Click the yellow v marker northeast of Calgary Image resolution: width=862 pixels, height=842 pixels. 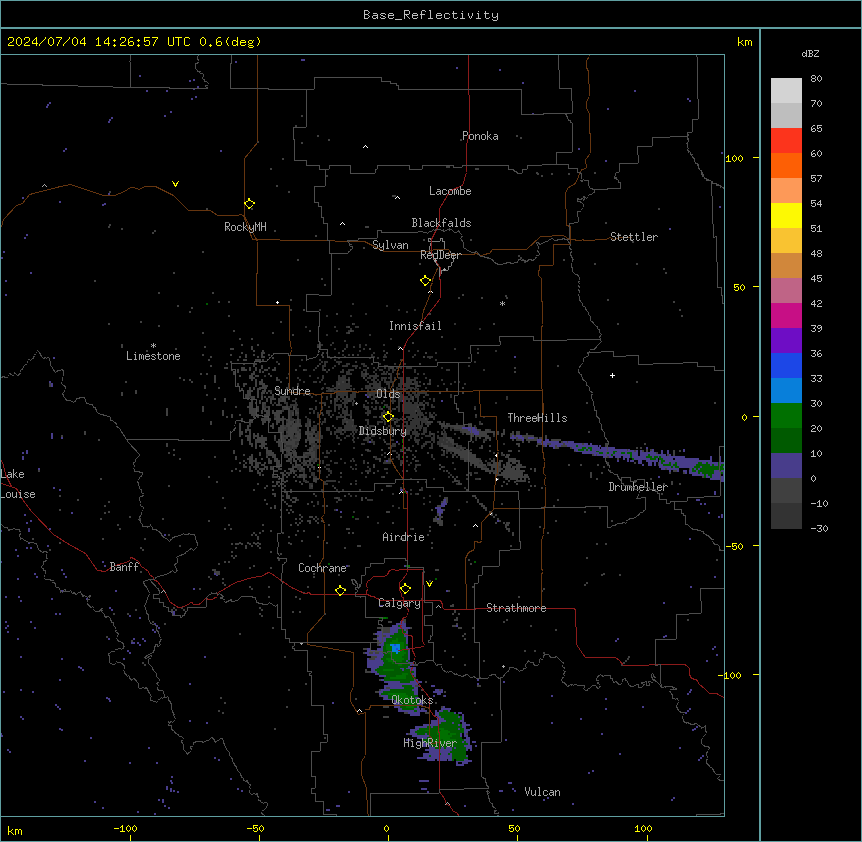pos(429,584)
